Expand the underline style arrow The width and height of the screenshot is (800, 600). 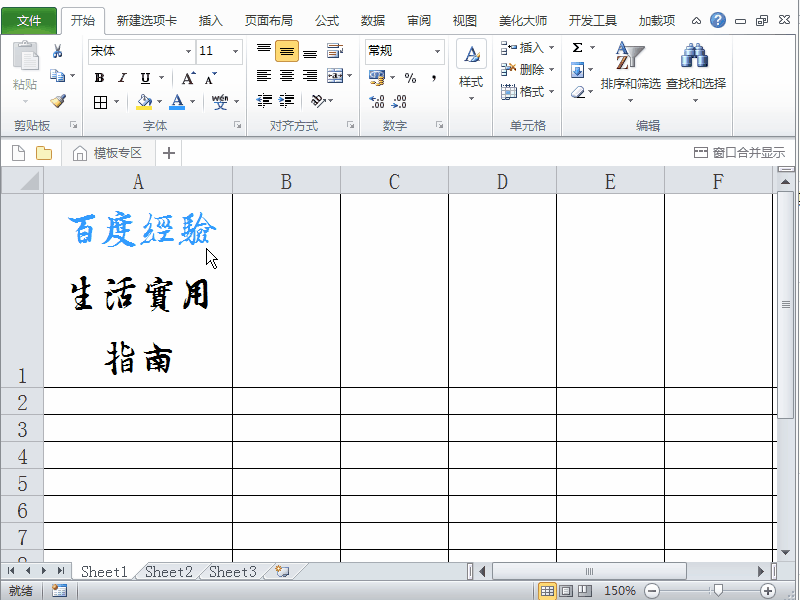coord(162,78)
